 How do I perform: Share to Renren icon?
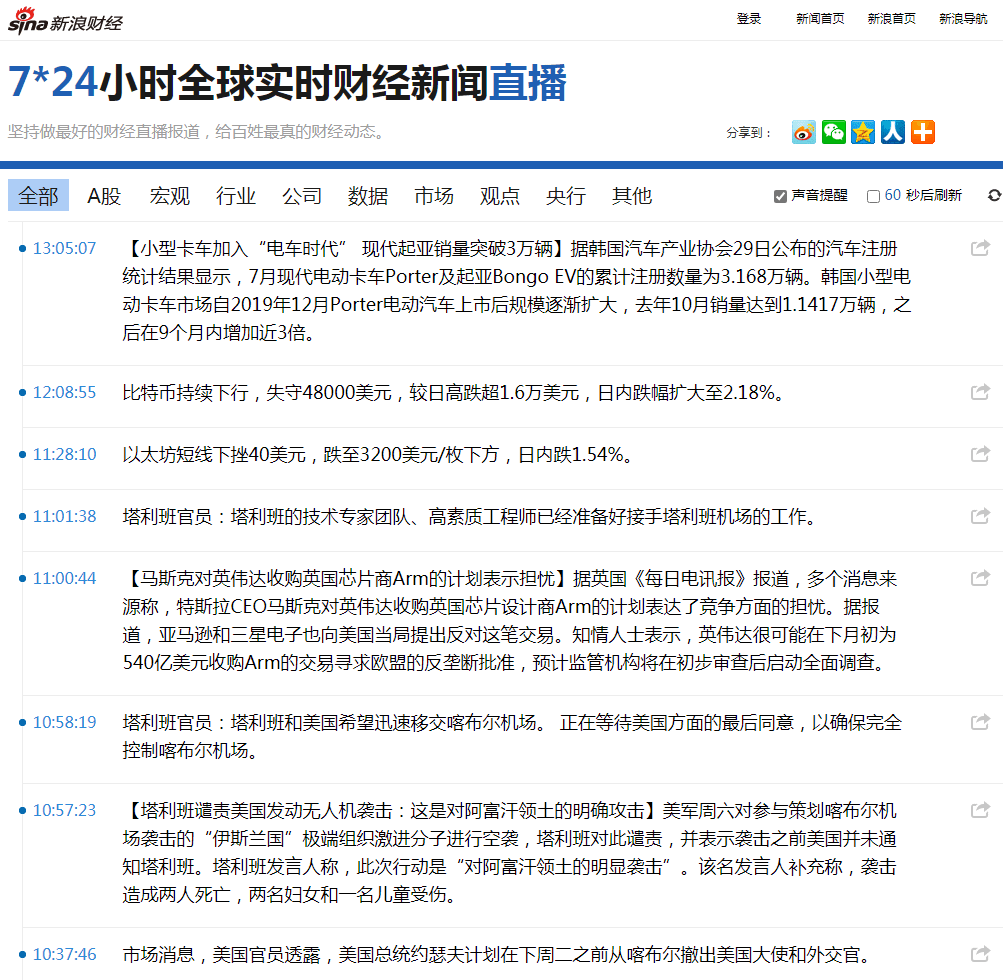coord(893,132)
